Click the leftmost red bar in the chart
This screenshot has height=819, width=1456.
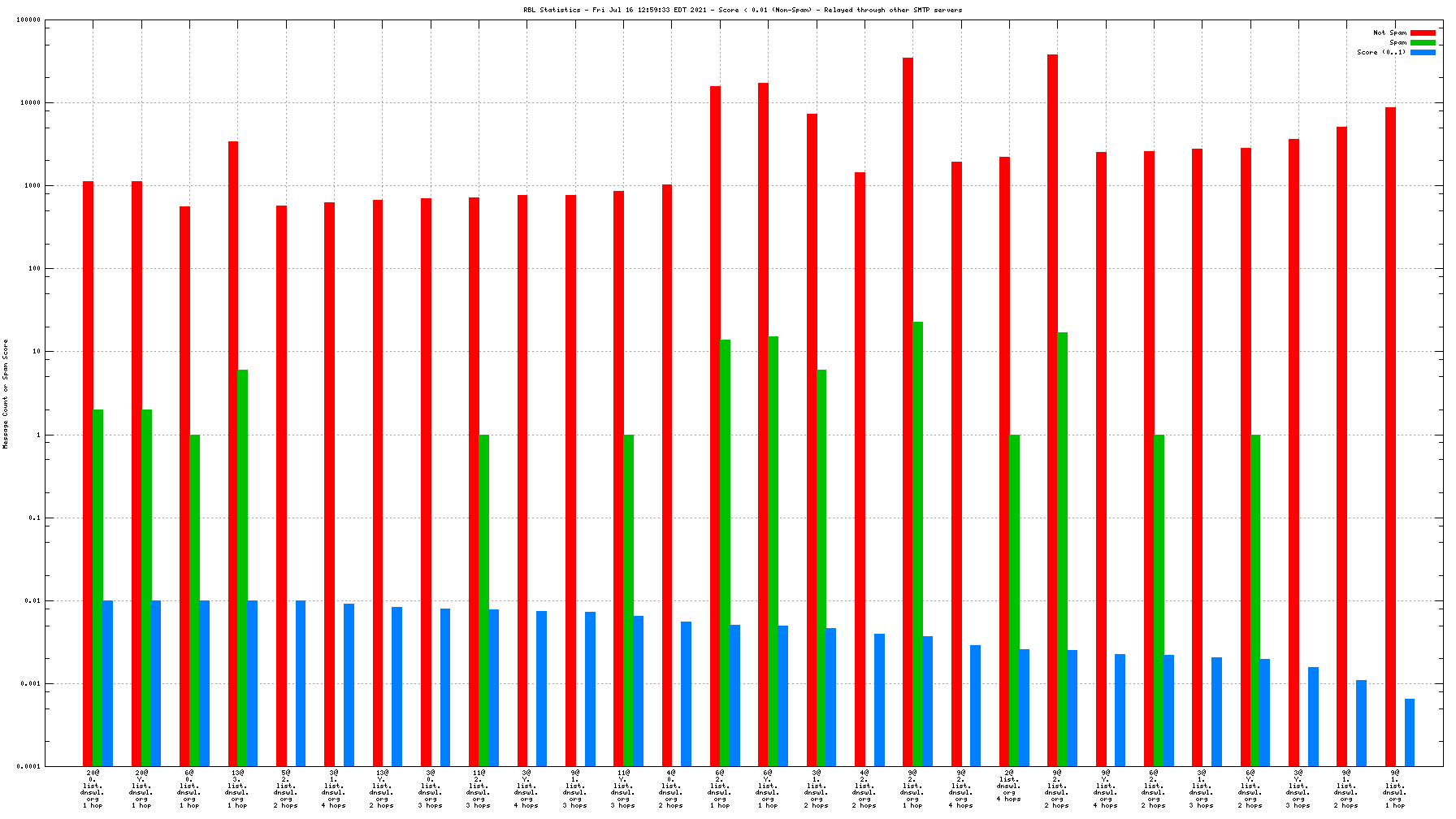coord(88,473)
